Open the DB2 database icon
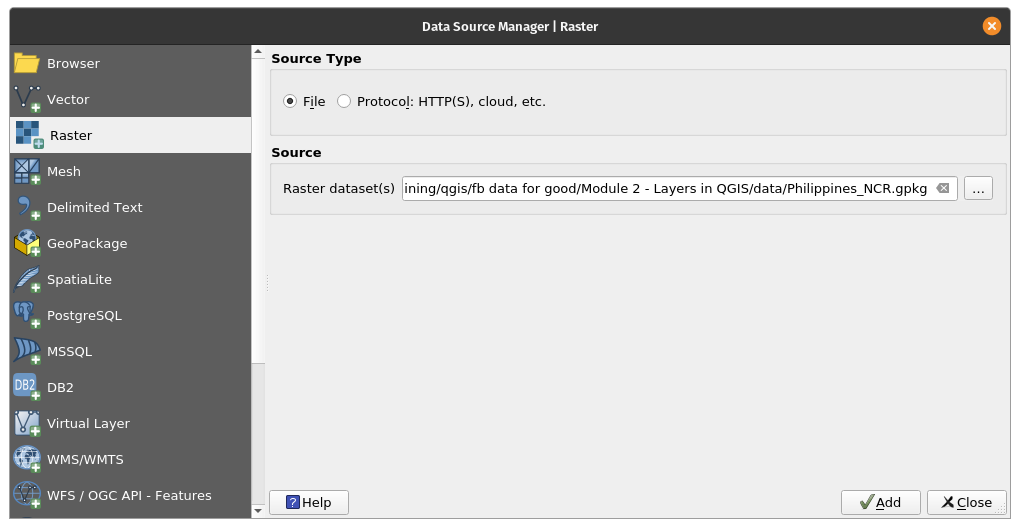This screenshot has height=528, width=1020. click(27, 387)
